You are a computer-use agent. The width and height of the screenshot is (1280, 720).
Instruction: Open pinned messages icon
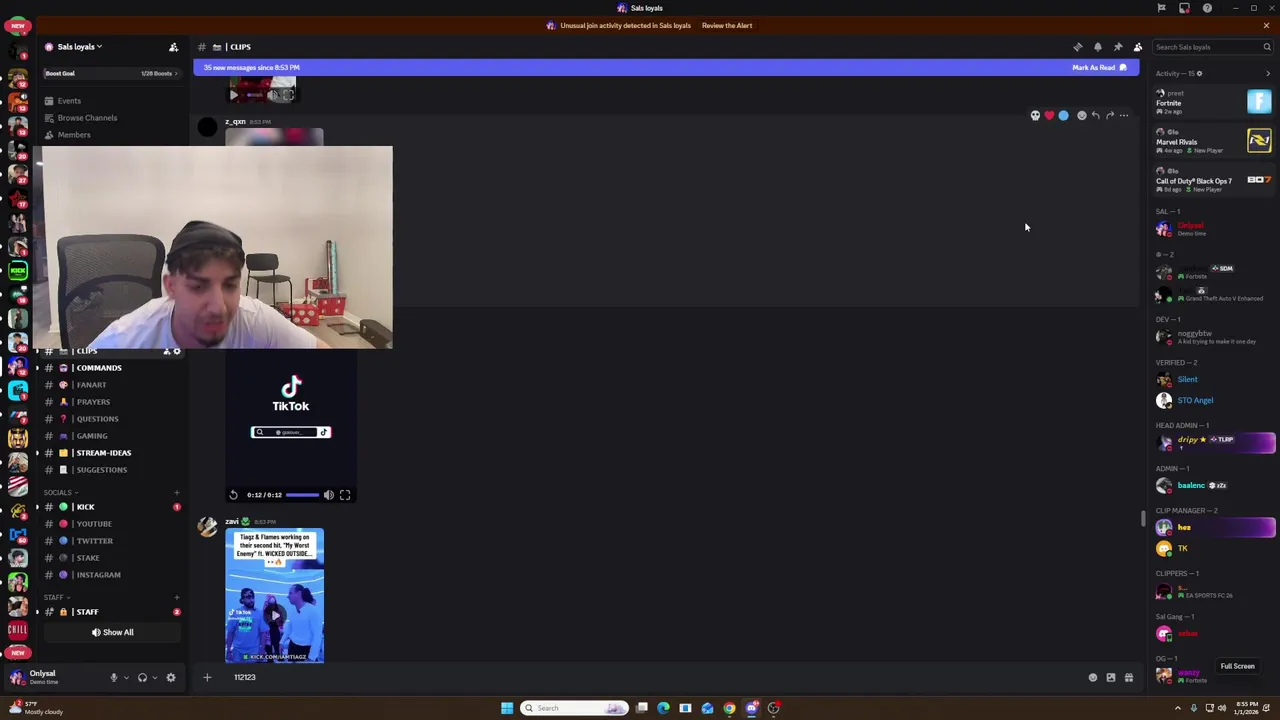[x=1118, y=47]
